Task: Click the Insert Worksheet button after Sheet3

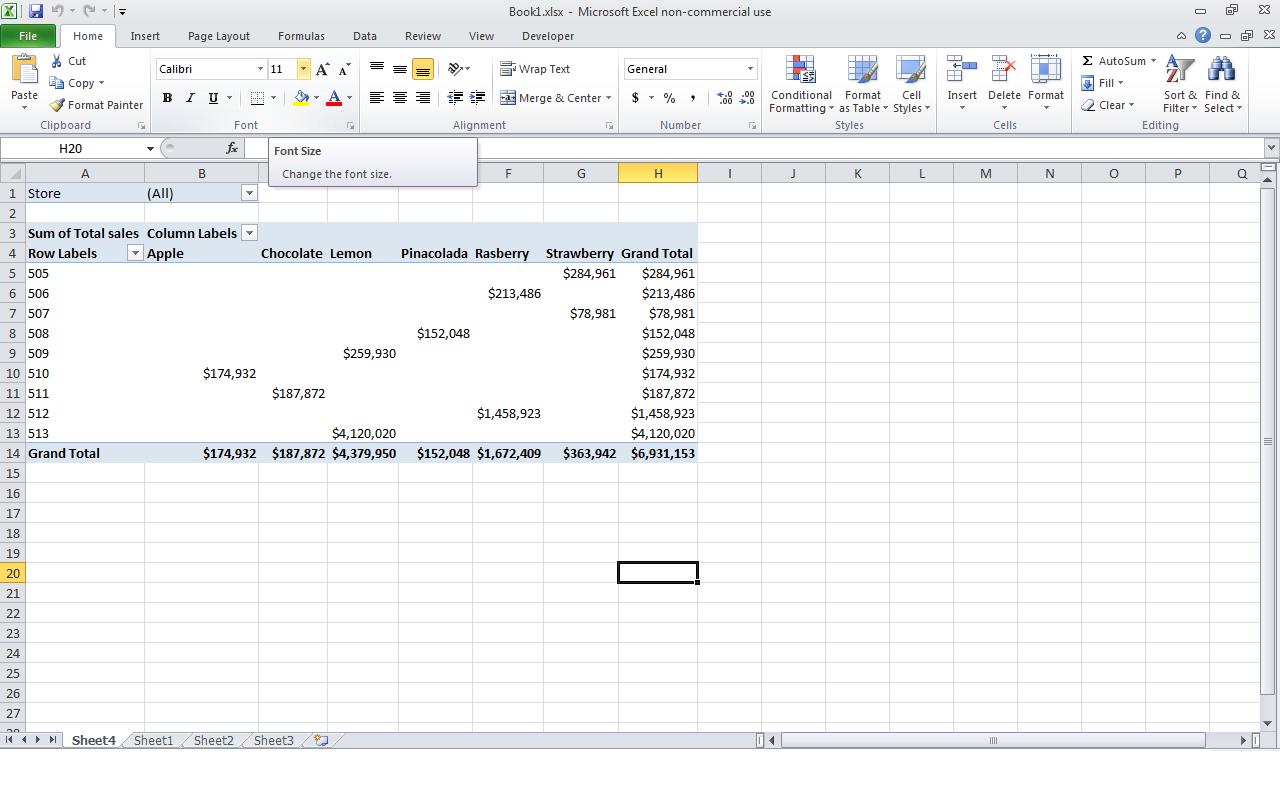Action: (x=320, y=740)
